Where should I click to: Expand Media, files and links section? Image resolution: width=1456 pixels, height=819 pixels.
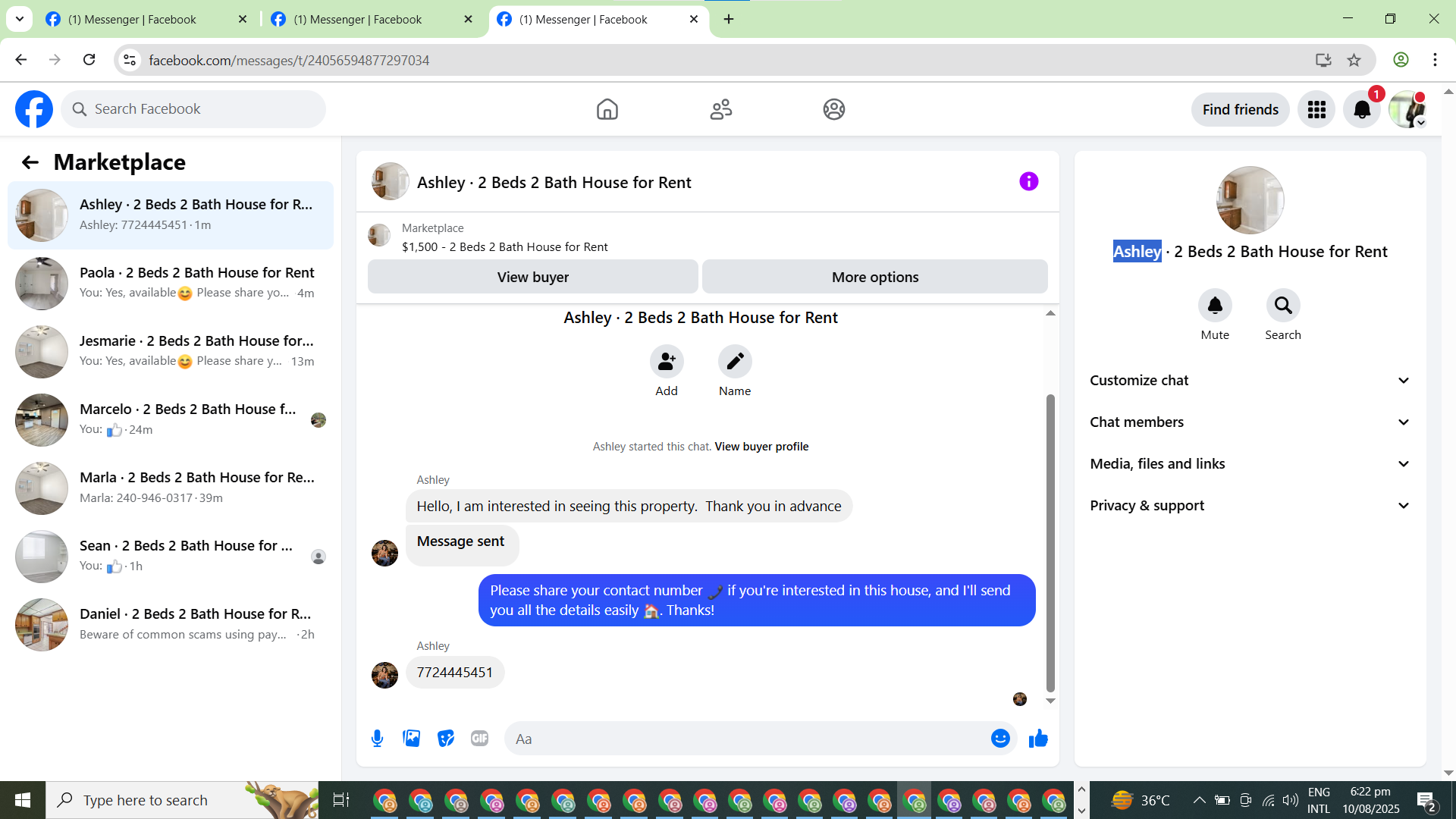click(x=1250, y=464)
